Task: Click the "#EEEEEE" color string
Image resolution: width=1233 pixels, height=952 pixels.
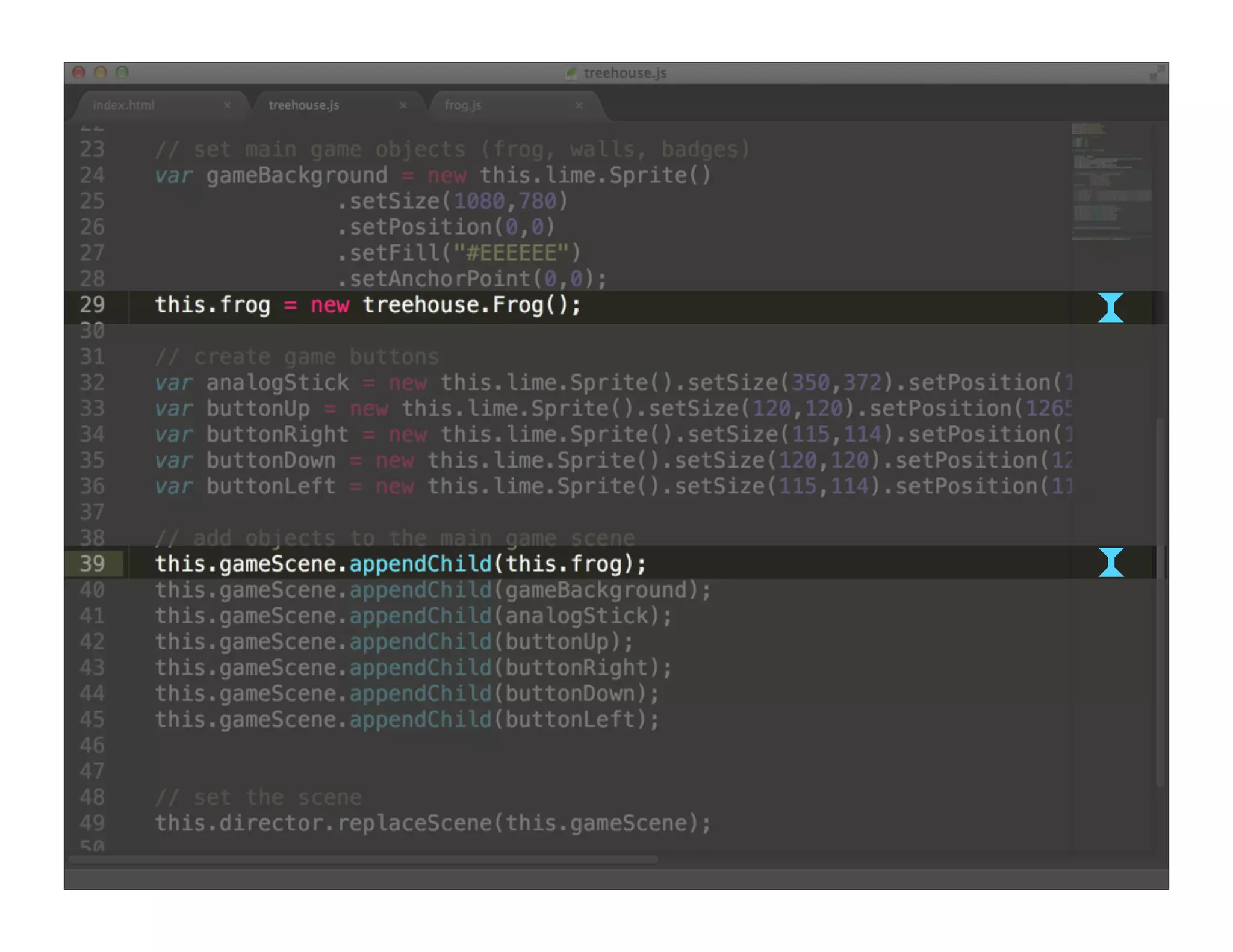Action: 511,253
